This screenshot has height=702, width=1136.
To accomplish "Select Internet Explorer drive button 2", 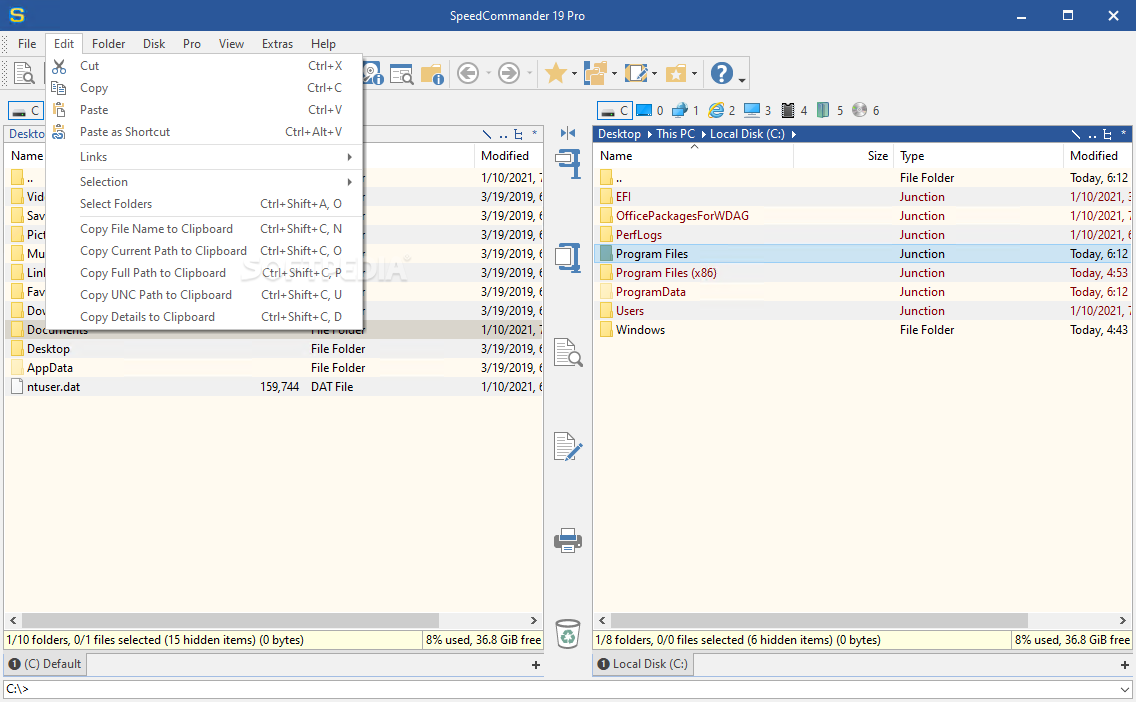I will pos(722,111).
